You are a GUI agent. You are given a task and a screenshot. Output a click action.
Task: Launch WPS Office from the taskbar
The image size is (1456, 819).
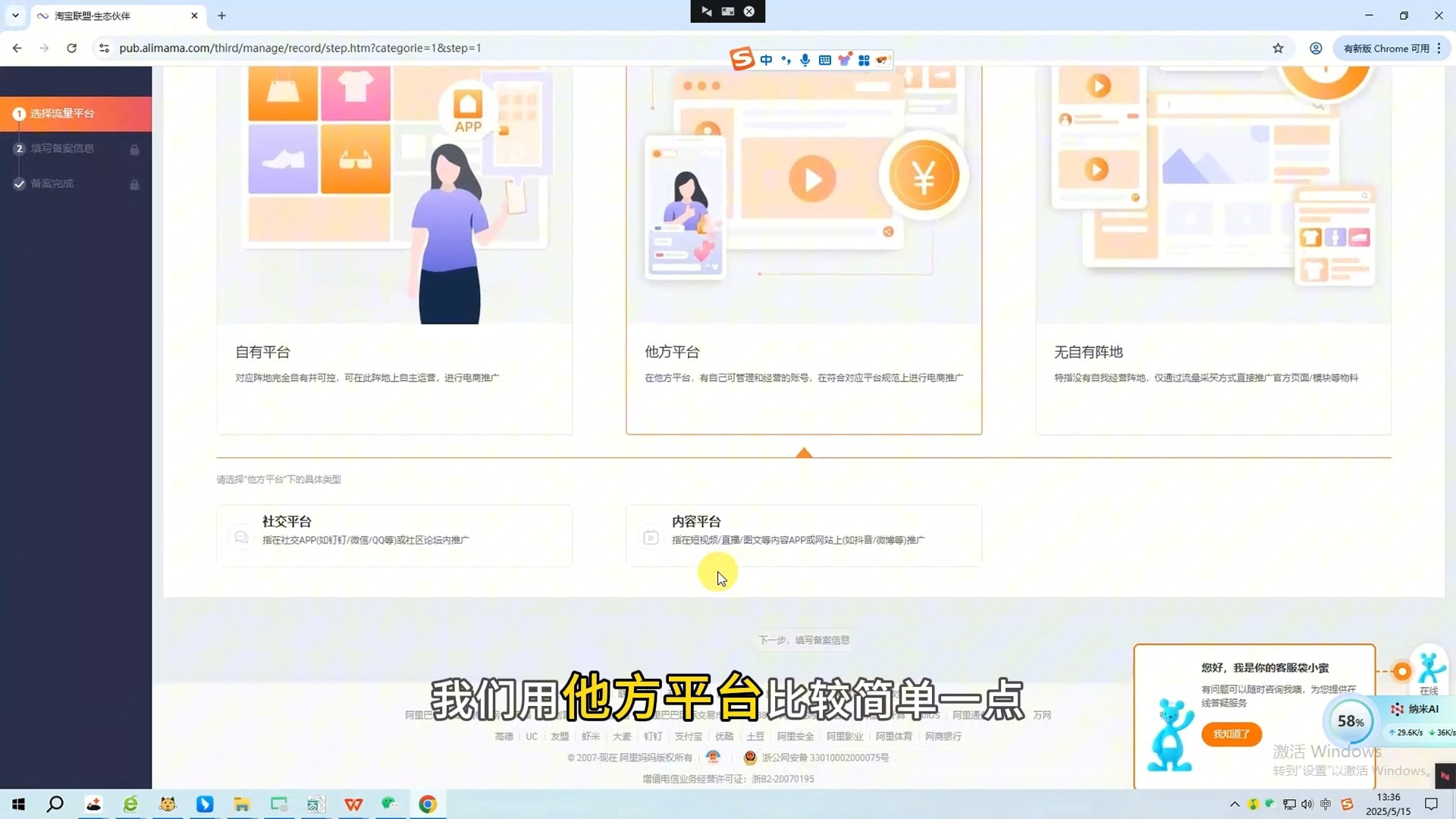point(353,803)
